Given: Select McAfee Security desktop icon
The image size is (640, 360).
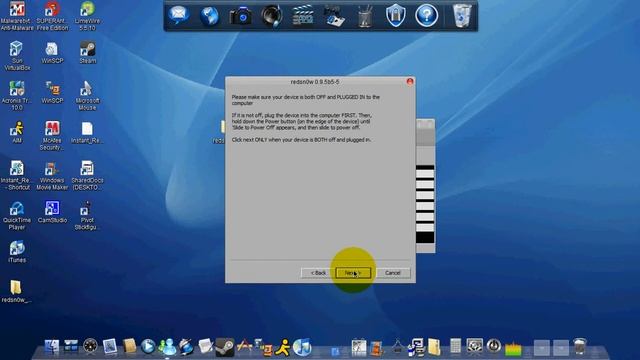Looking at the screenshot, I should coord(52,136).
